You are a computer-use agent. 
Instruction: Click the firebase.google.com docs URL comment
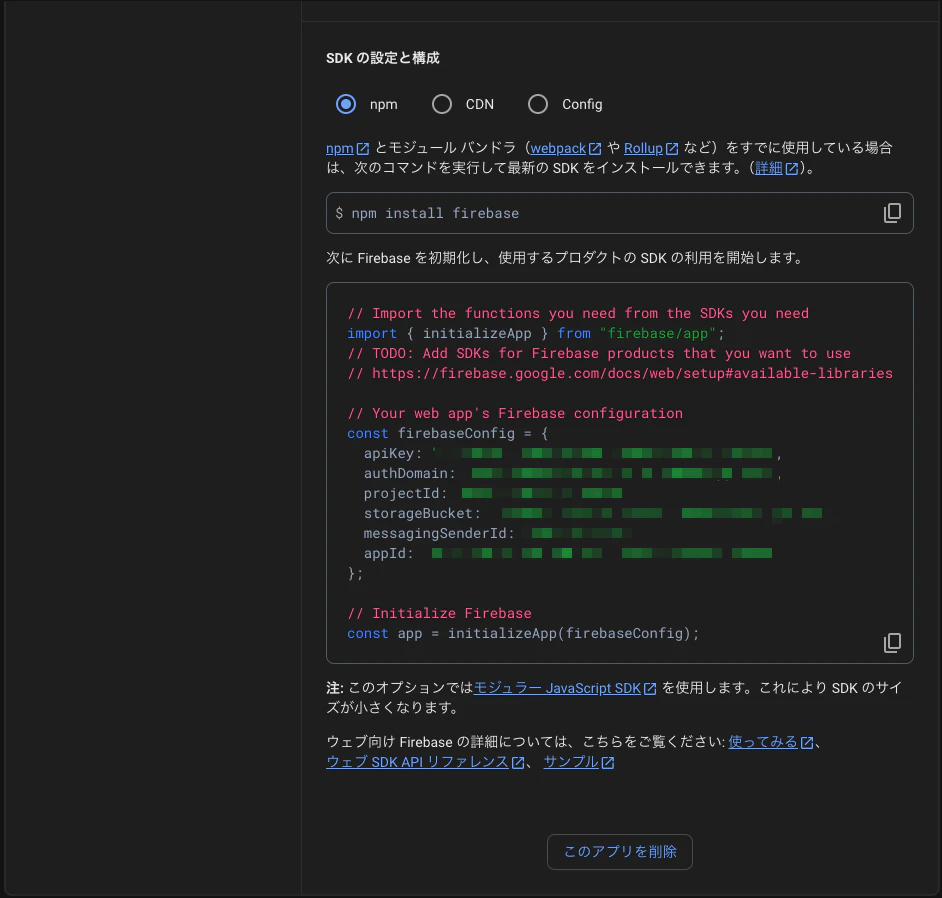[x=620, y=374]
